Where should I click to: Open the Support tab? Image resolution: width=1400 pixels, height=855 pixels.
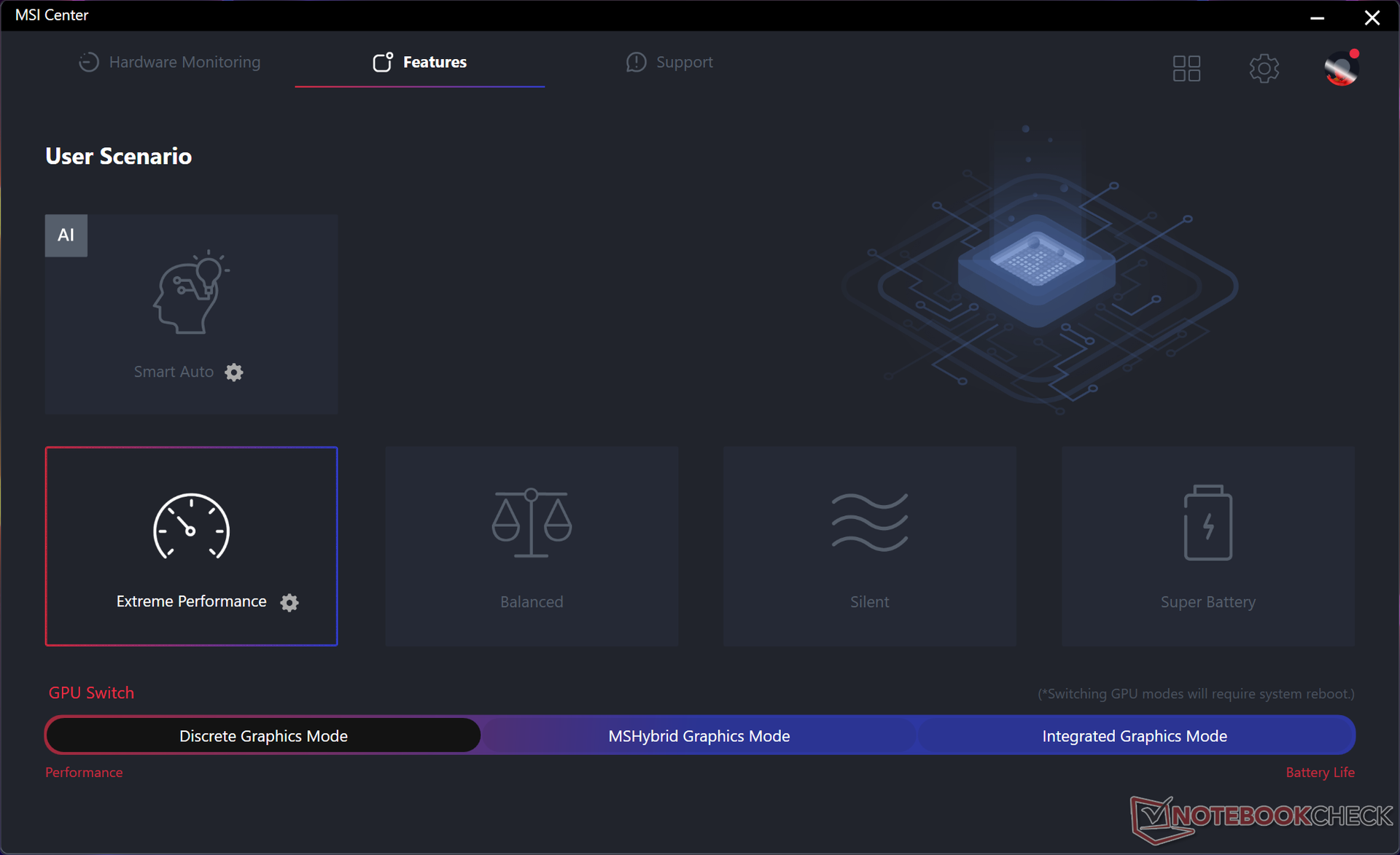[x=669, y=62]
